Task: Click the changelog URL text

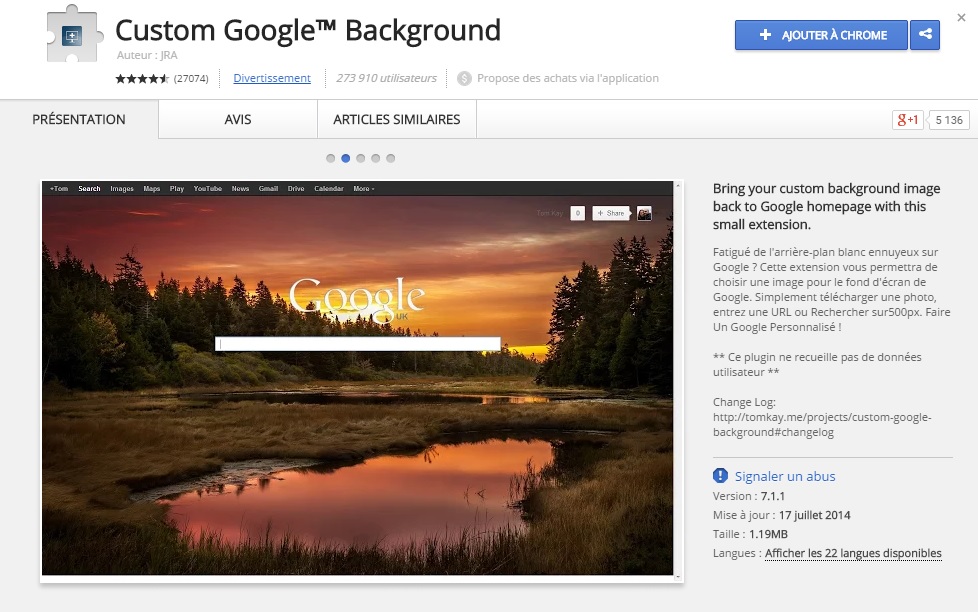Action: 822,425
